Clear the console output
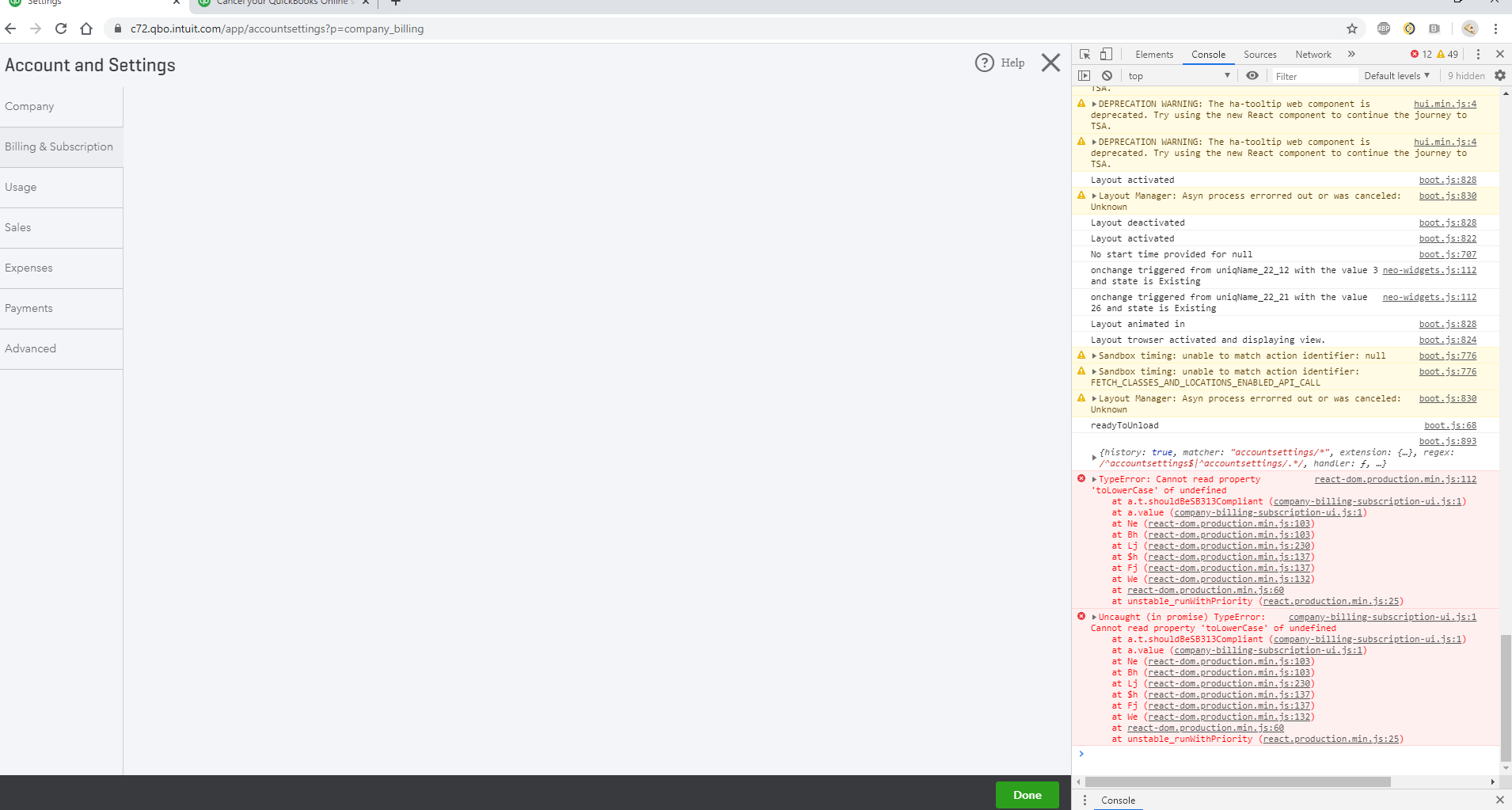Image resolution: width=1512 pixels, height=810 pixels. click(1107, 75)
